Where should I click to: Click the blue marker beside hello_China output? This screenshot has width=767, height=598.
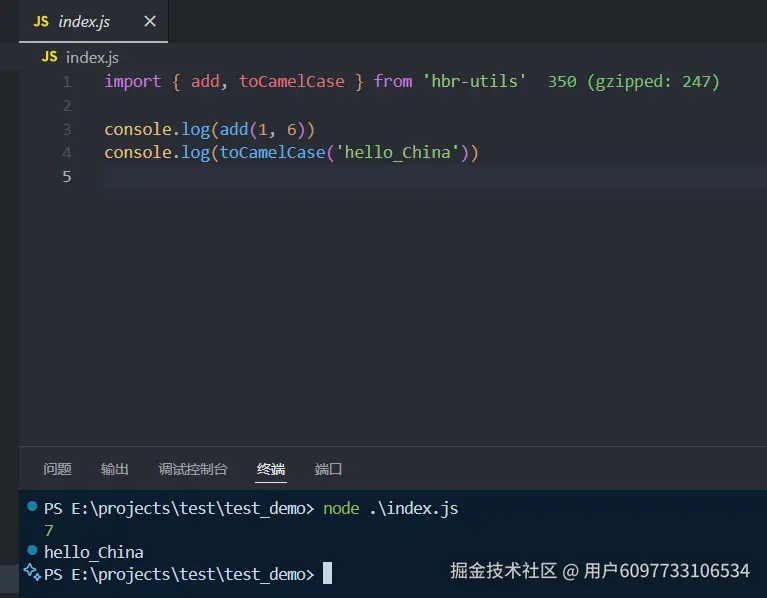[x=32, y=550]
